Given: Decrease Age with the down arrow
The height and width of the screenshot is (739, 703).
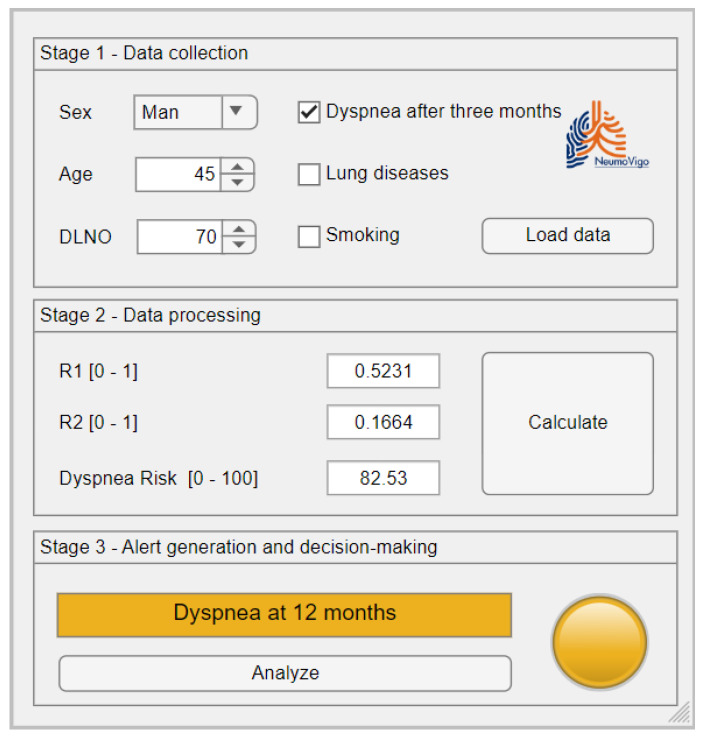Looking at the screenshot, I should (x=237, y=182).
